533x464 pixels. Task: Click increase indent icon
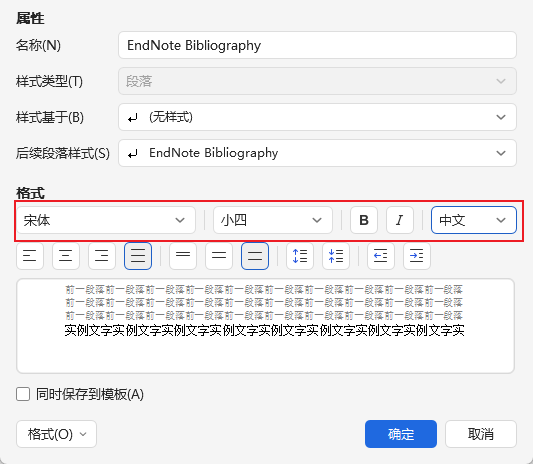tap(417, 256)
